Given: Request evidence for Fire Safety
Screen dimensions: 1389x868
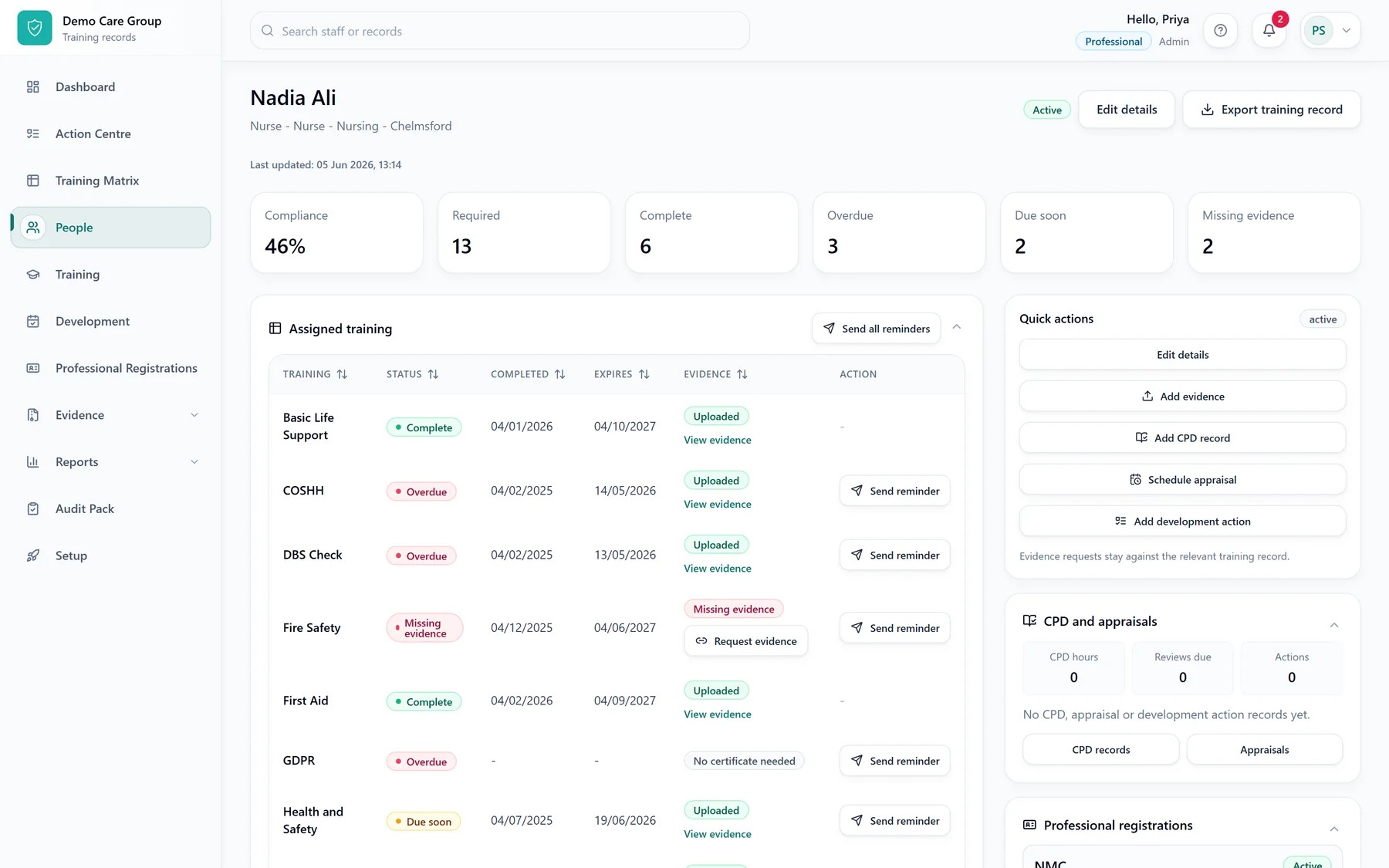Looking at the screenshot, I should [x=745, y=641].
